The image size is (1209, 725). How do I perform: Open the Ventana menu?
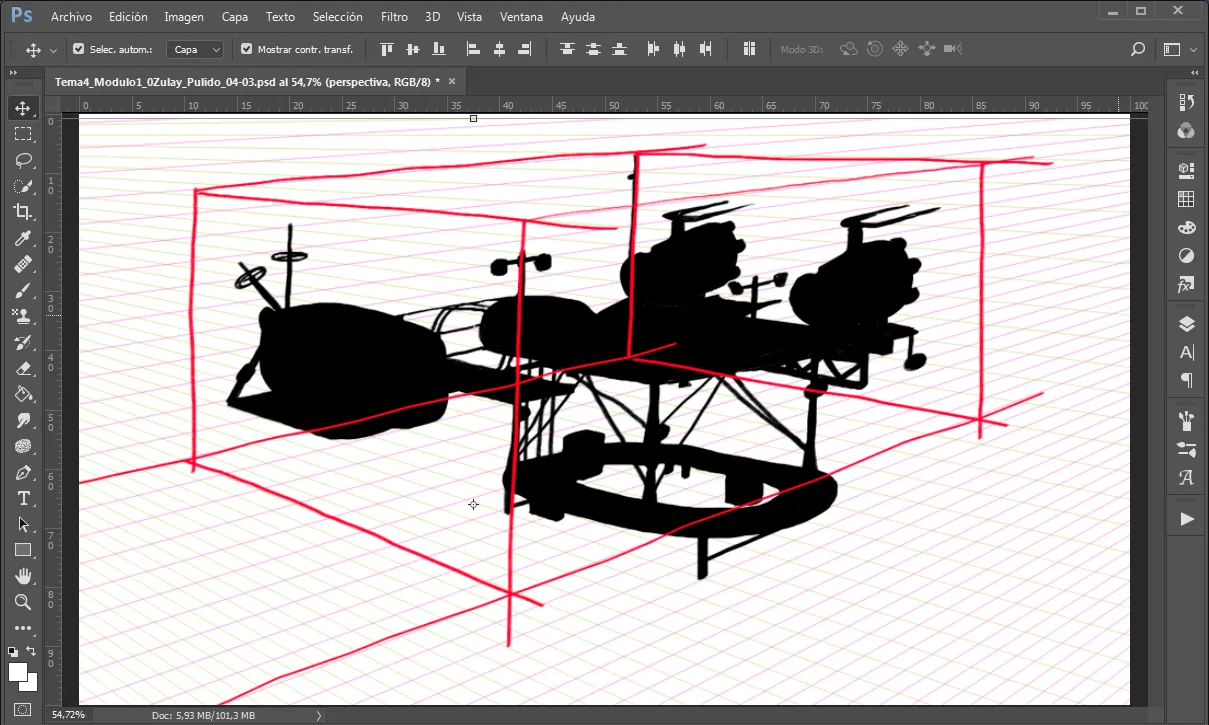(x=521, y=17)
